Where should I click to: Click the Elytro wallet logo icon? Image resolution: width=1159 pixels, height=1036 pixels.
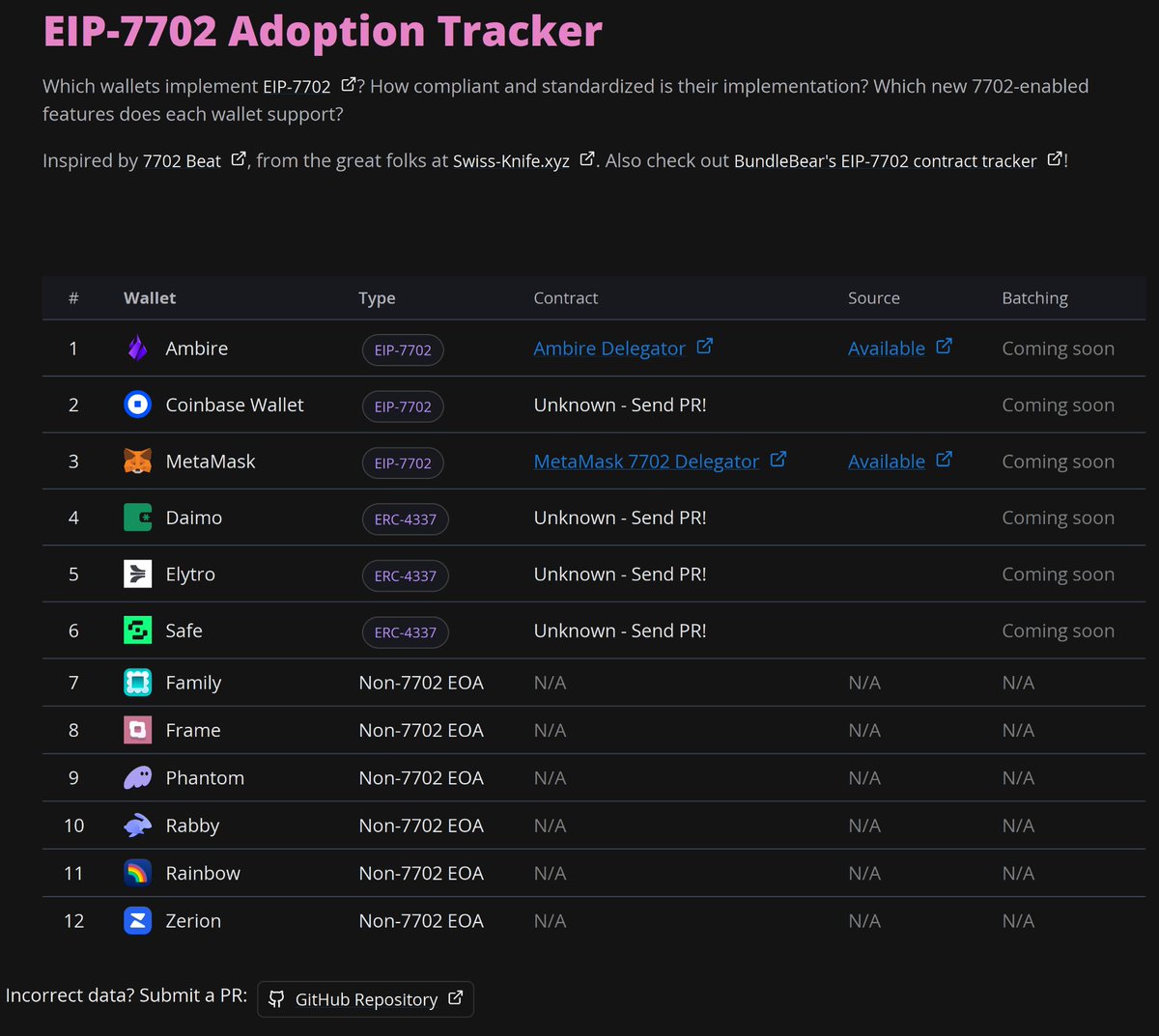pyautogui.click(x=138, y=574)
